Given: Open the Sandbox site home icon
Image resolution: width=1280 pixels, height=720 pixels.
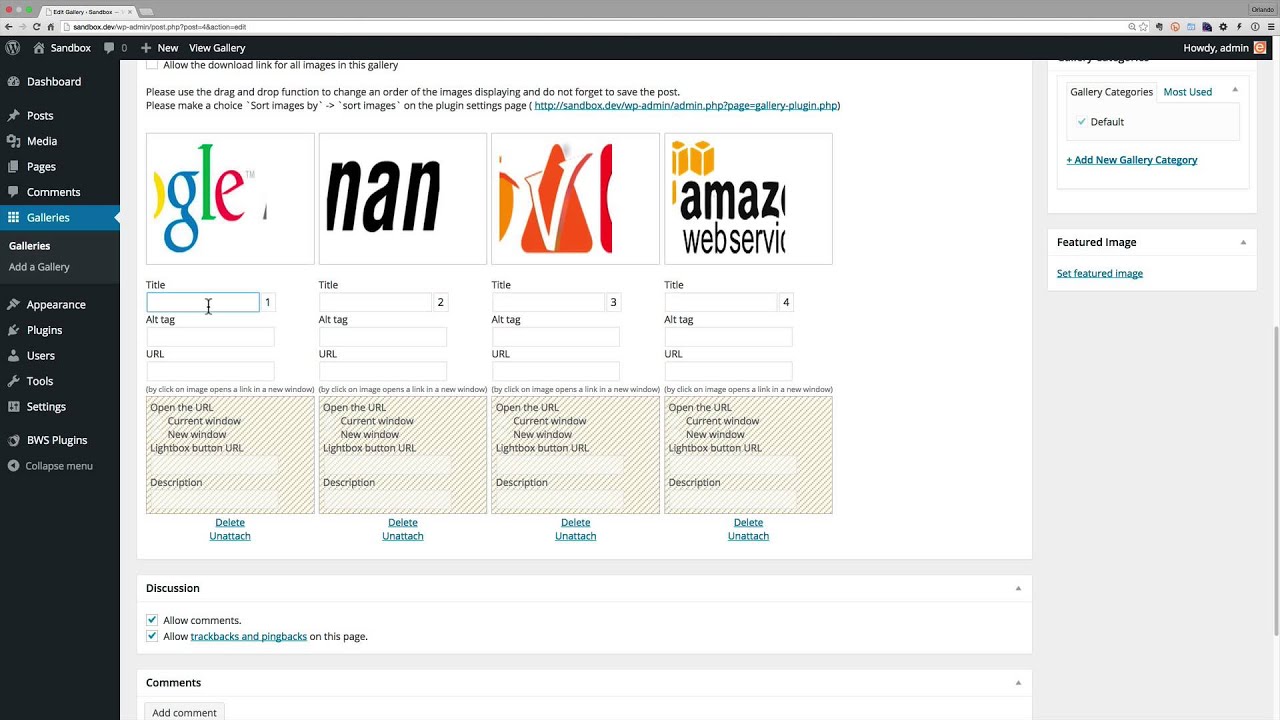Looking at the screenshot, I should coord(39,47).
